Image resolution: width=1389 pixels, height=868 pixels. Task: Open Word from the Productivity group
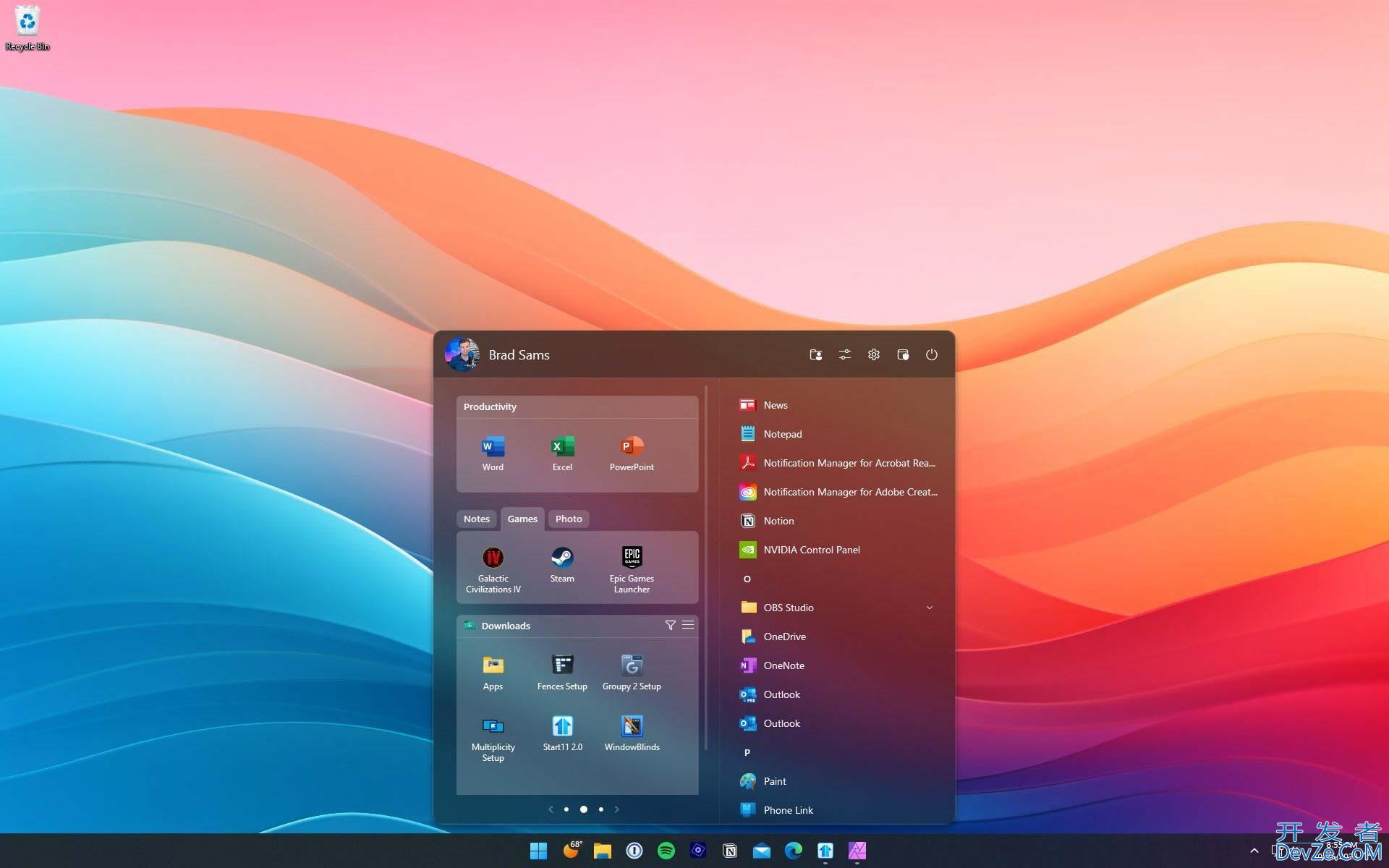493,454
